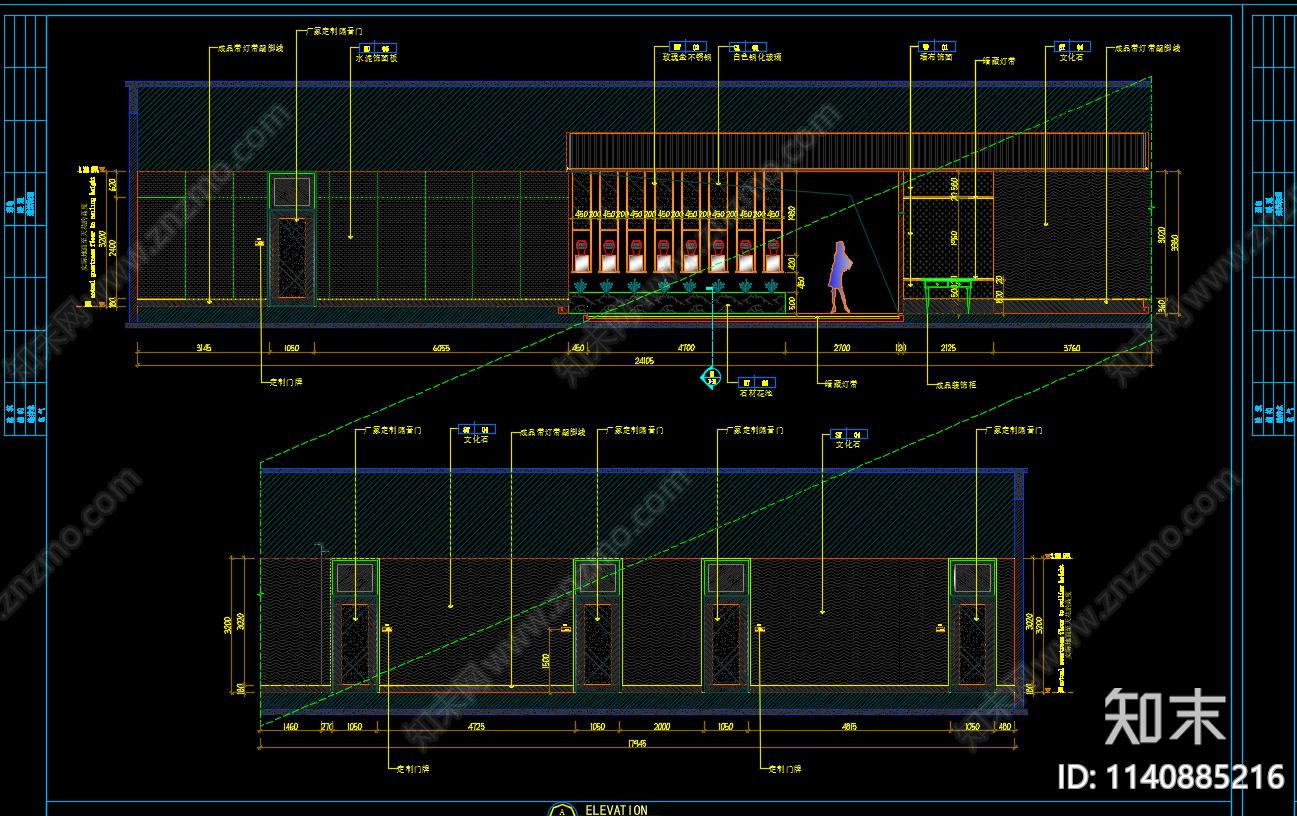Click the vertical 1500 dimension text

click(546, 661)
